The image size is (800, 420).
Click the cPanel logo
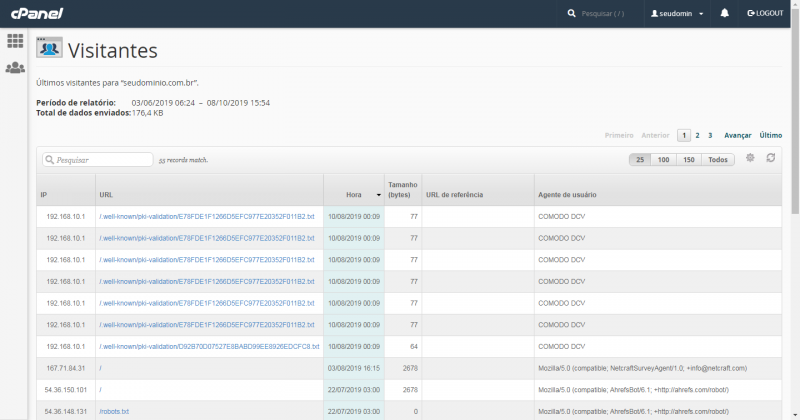pos(37,13)
